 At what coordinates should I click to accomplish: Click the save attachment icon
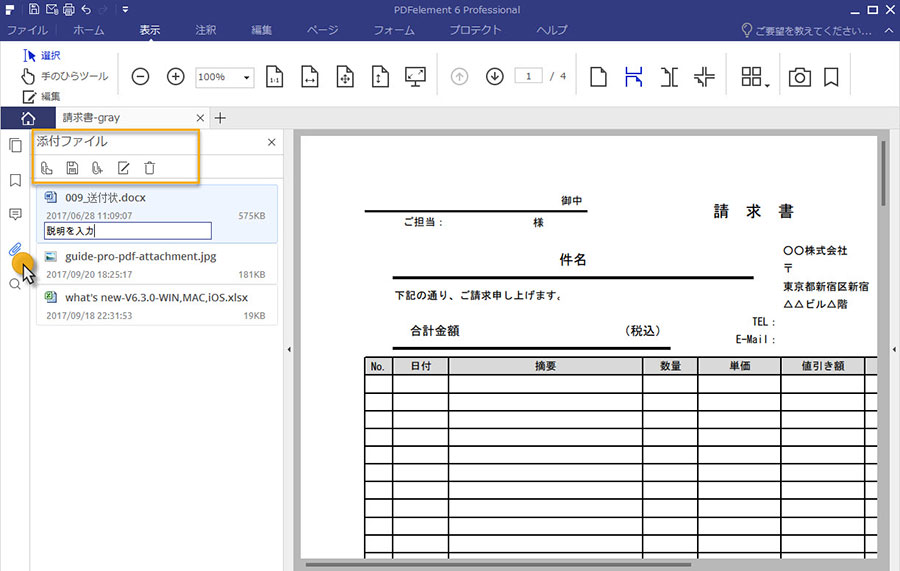[72, 168]
